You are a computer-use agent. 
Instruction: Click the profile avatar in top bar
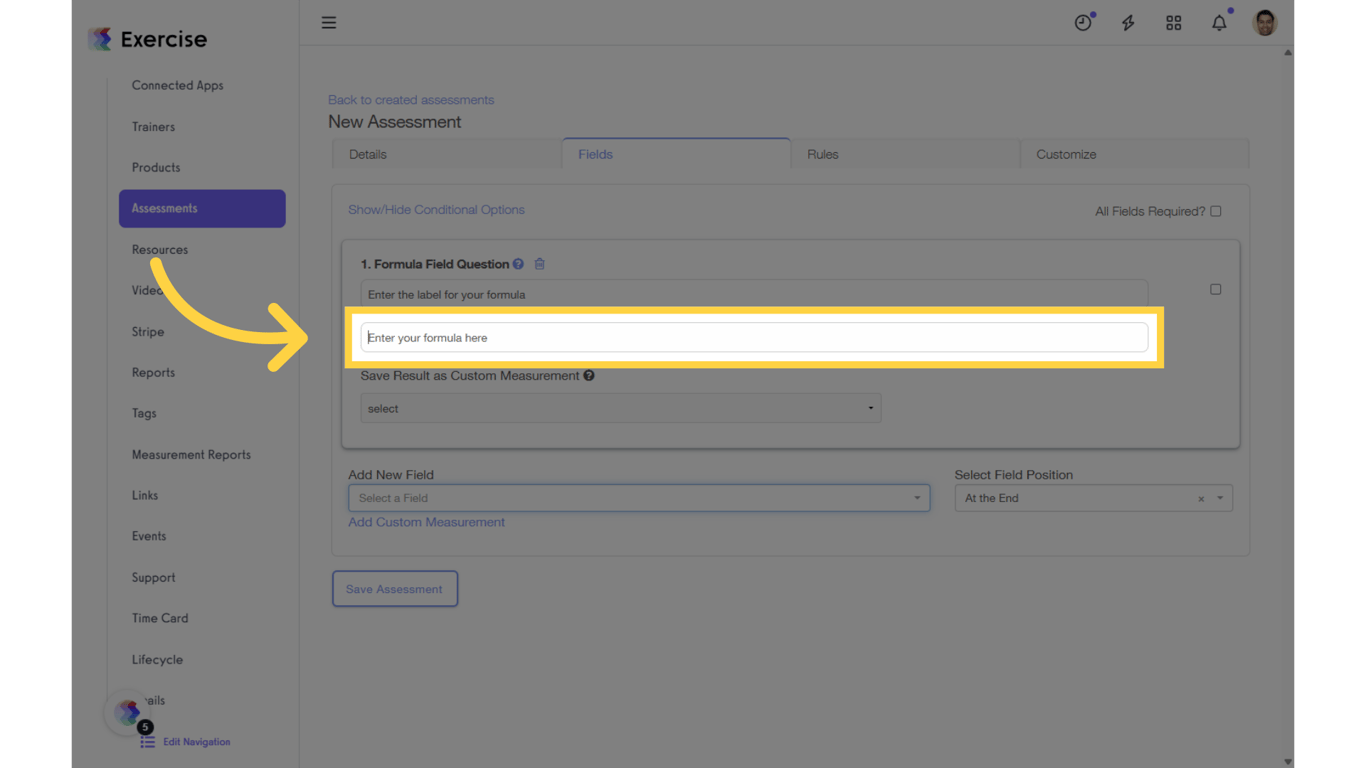1264,22
